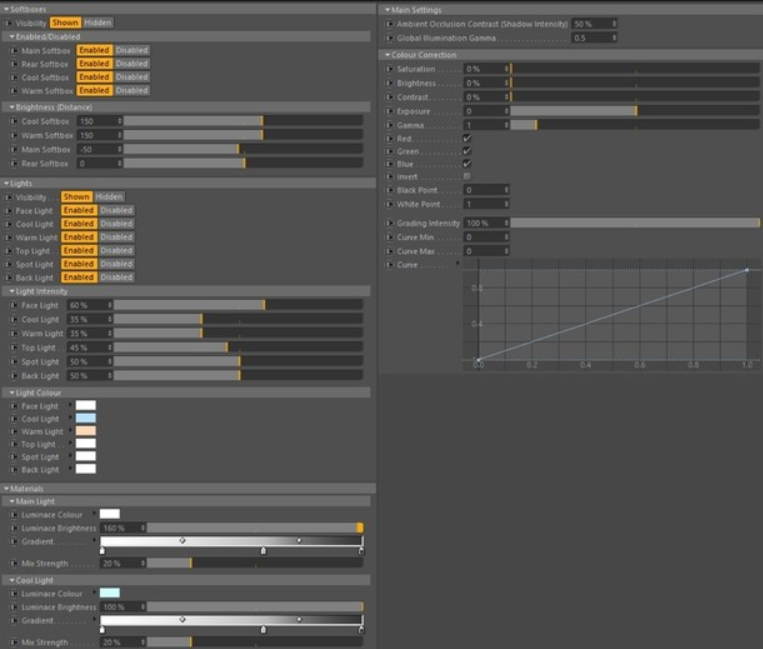Open the Cool Light colour swatch

coord(86,418)
